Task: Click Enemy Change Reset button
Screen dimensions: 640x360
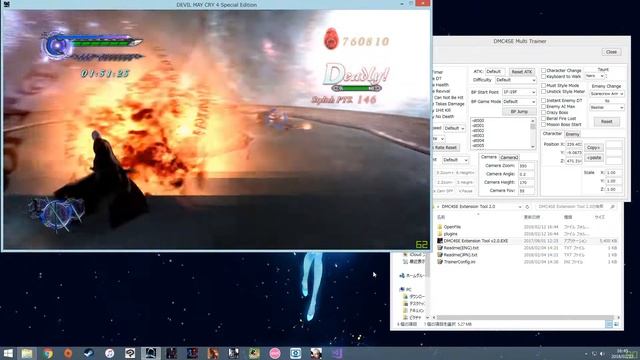Action: pyautogui.click(x=607, y=122)
